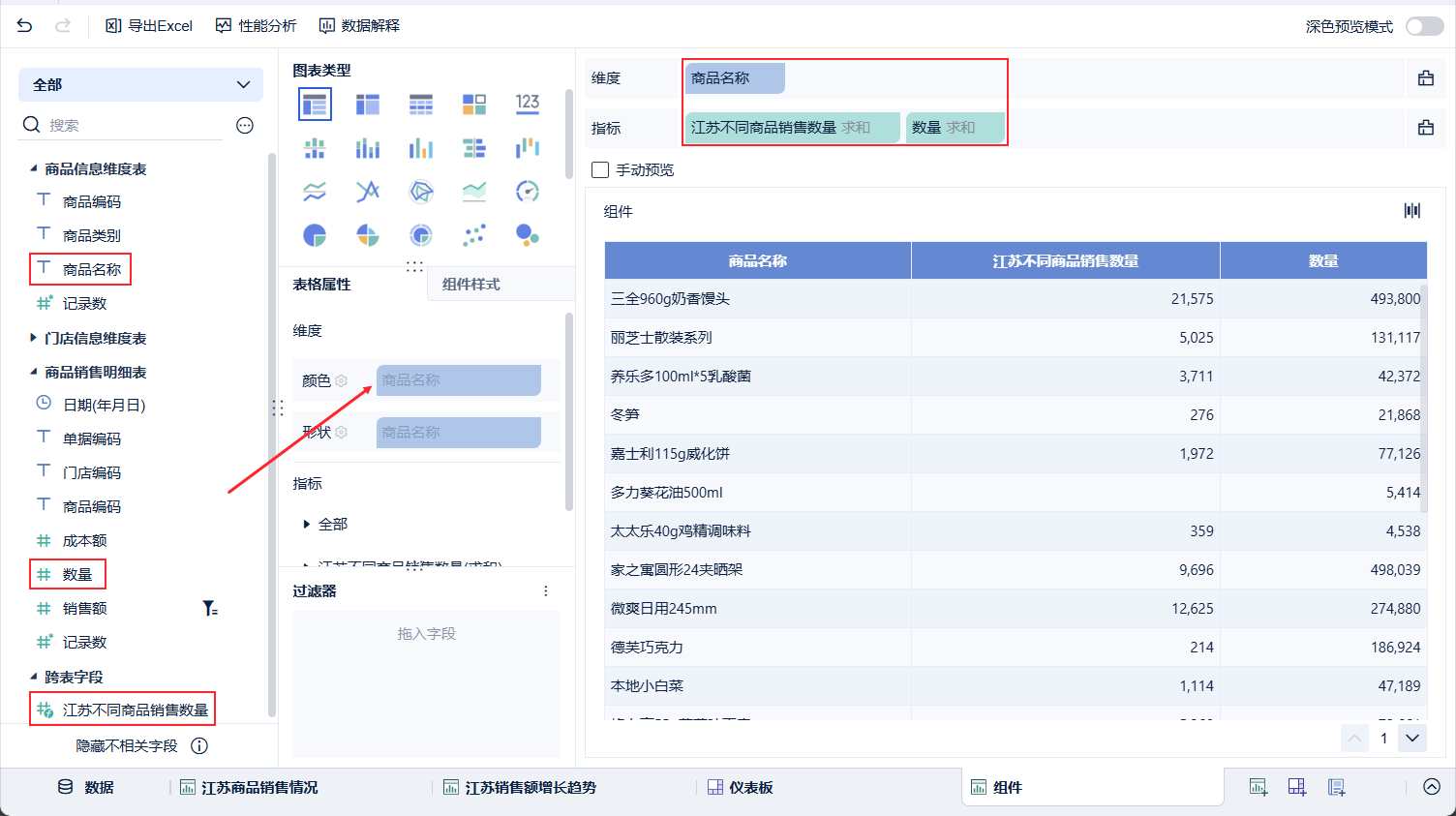Expand the 门店信息维度表 tree node
The image size is (1456, 816).
(x=33, y=338)
